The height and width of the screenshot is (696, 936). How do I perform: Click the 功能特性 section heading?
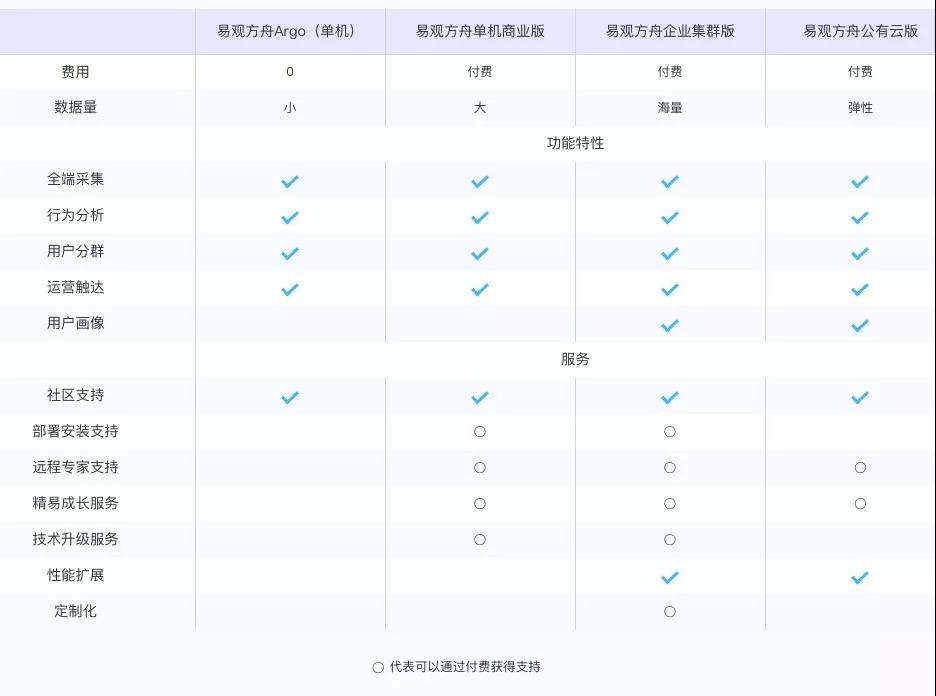(575, 143)
